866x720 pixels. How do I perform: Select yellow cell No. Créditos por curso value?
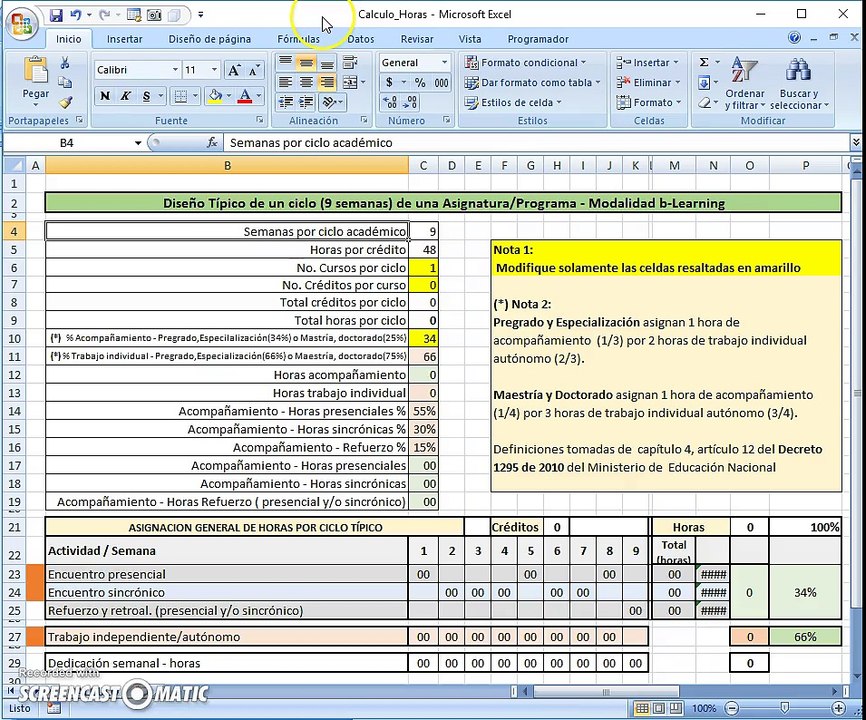424,285
